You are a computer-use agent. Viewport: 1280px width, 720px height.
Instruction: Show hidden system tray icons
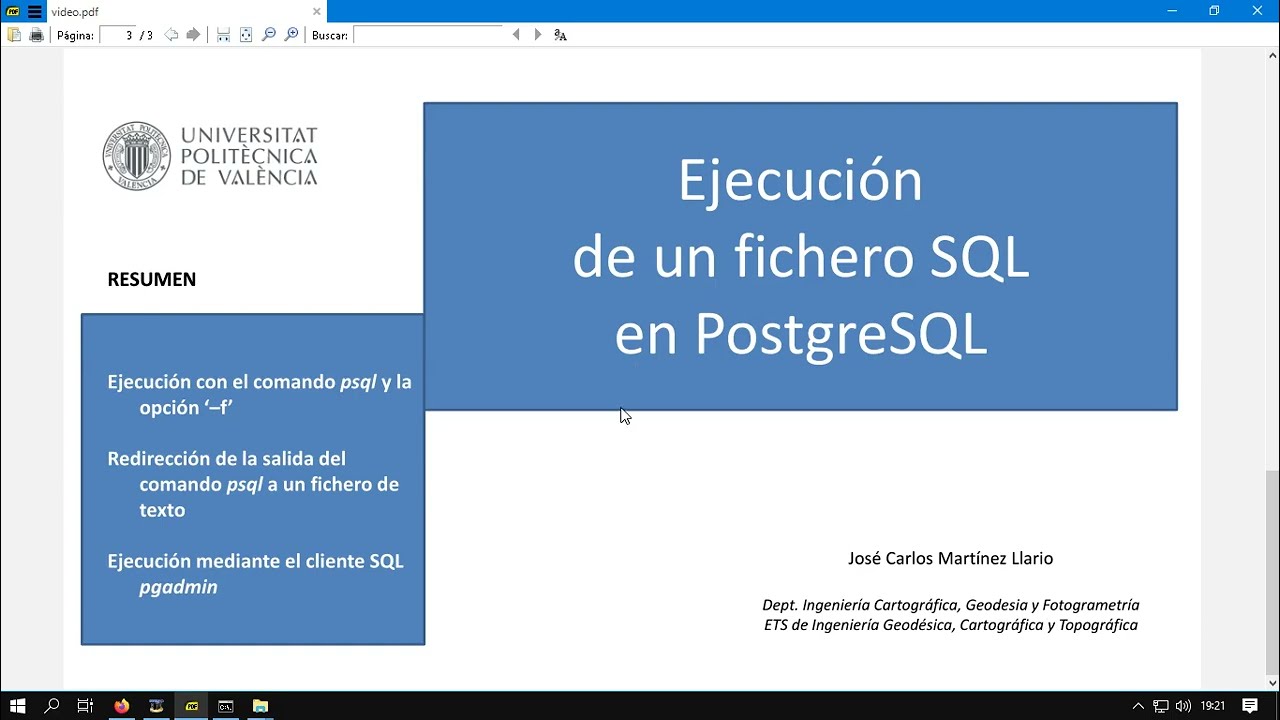click(1138, 706)
